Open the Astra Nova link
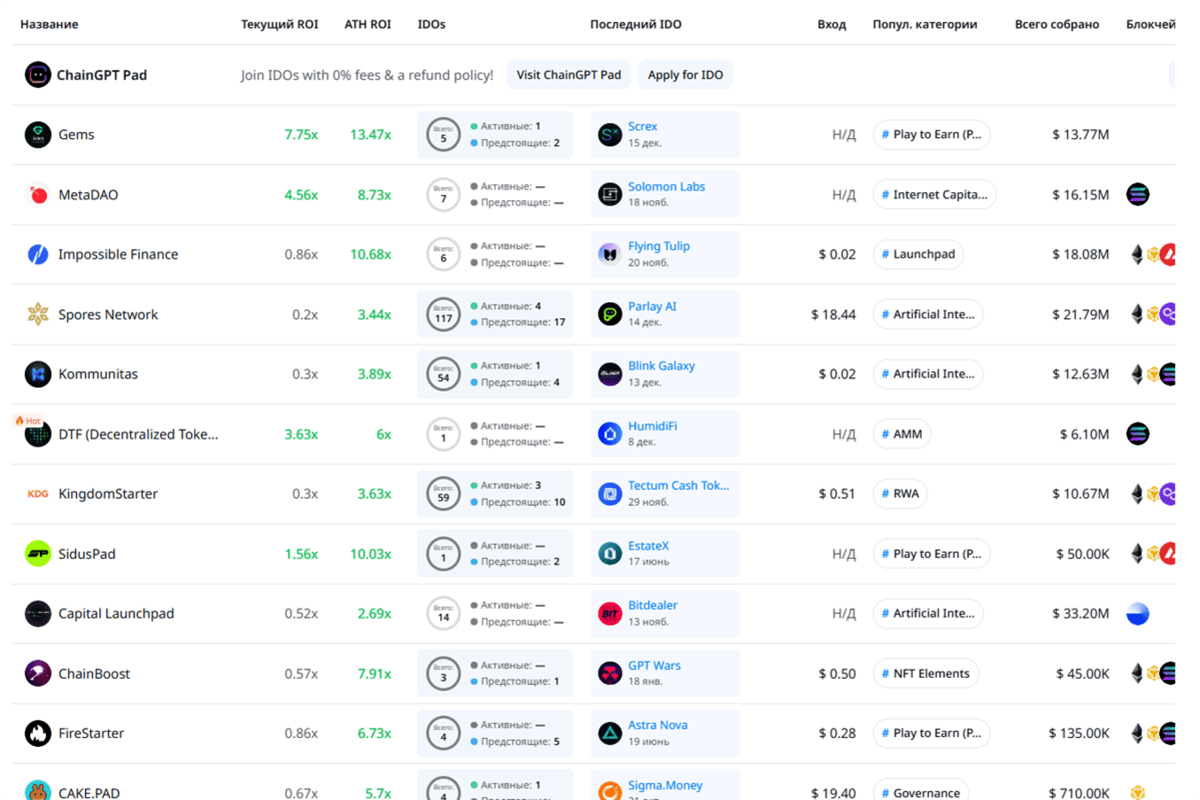The width and height of the screenshot is (1200, 800). coord(657,724)
